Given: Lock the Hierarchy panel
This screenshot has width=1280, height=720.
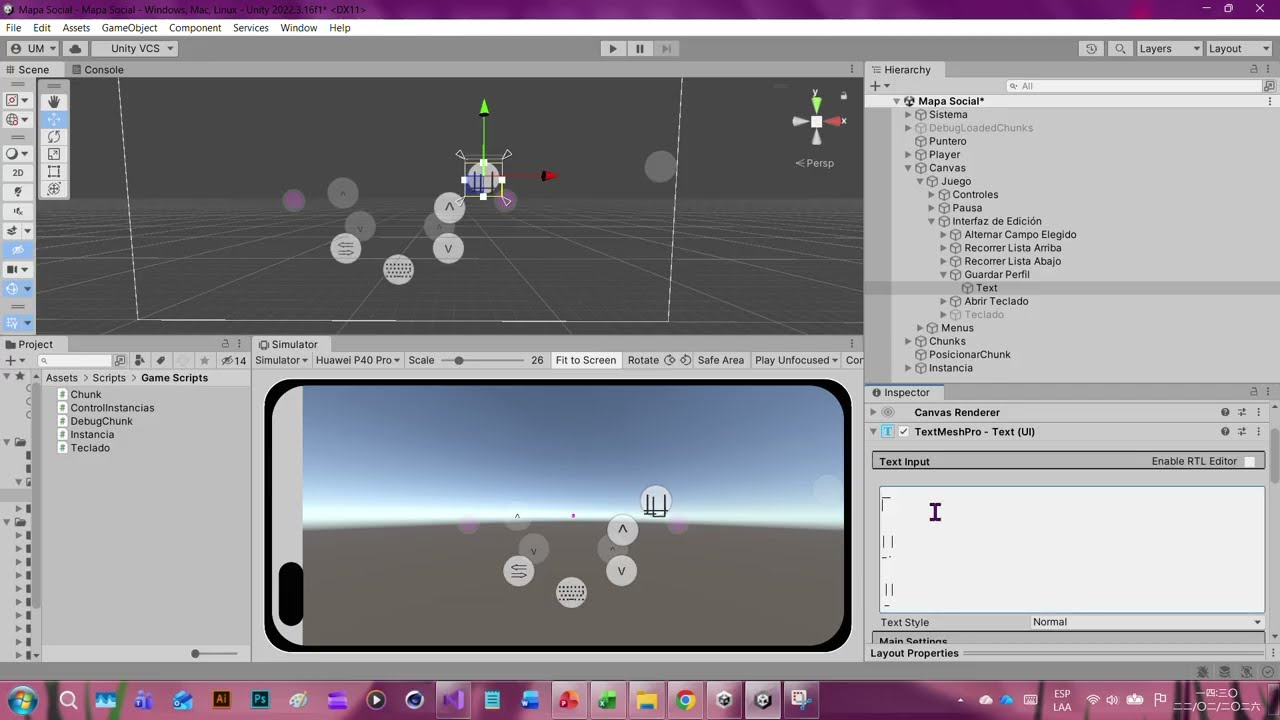Looking at the screenshot, I should 1254,69.
